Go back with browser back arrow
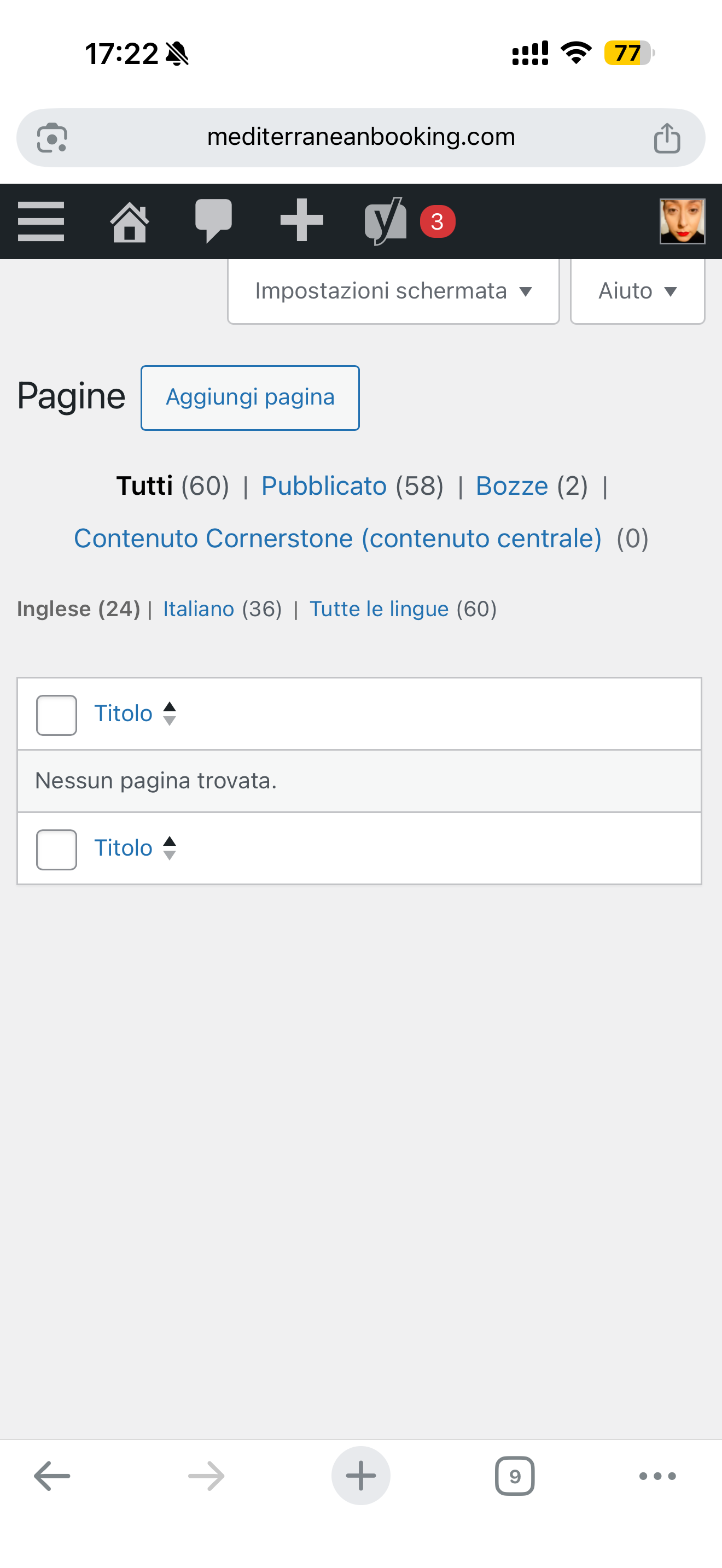The width and height of the screenshot is (722, 1568). point(53,1476)
